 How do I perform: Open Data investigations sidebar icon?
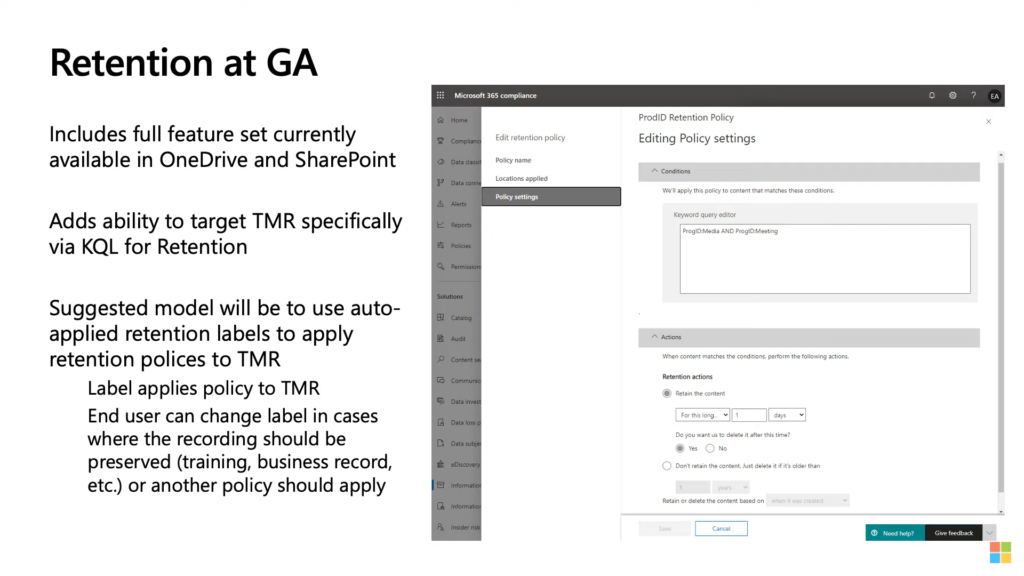tap(441, 401)
